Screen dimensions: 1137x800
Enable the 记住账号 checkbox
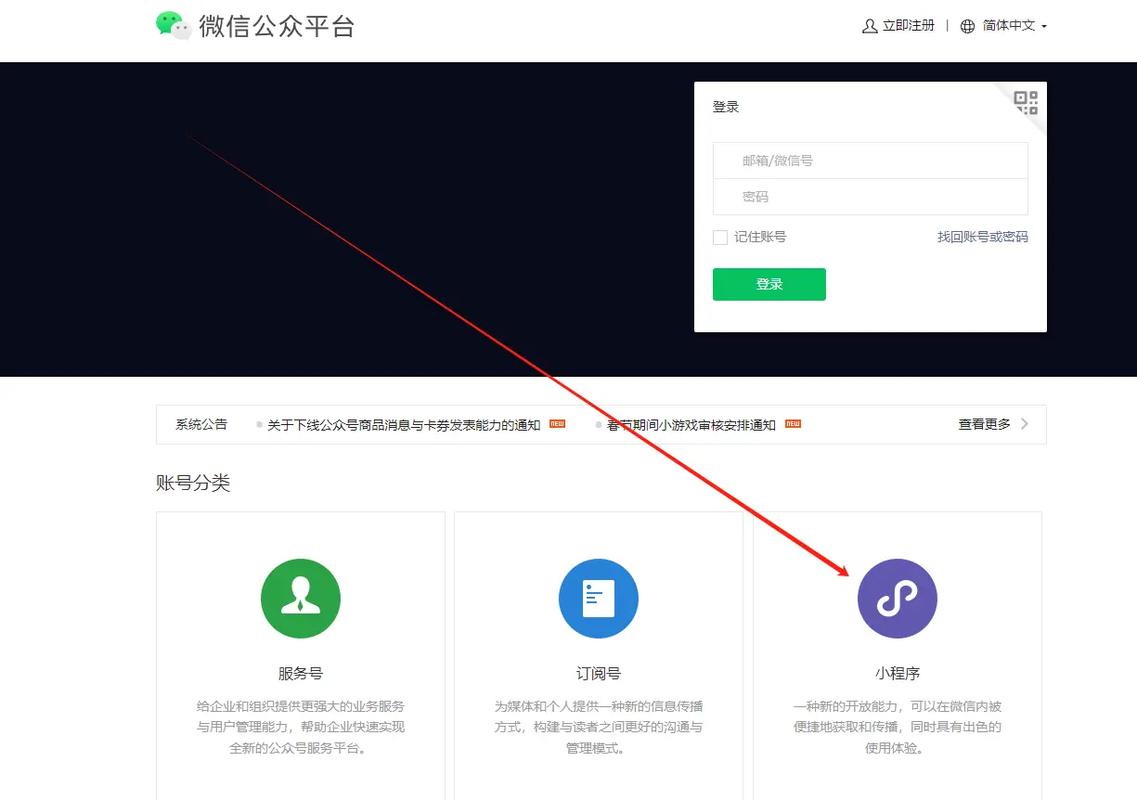[x=719, y=237]
